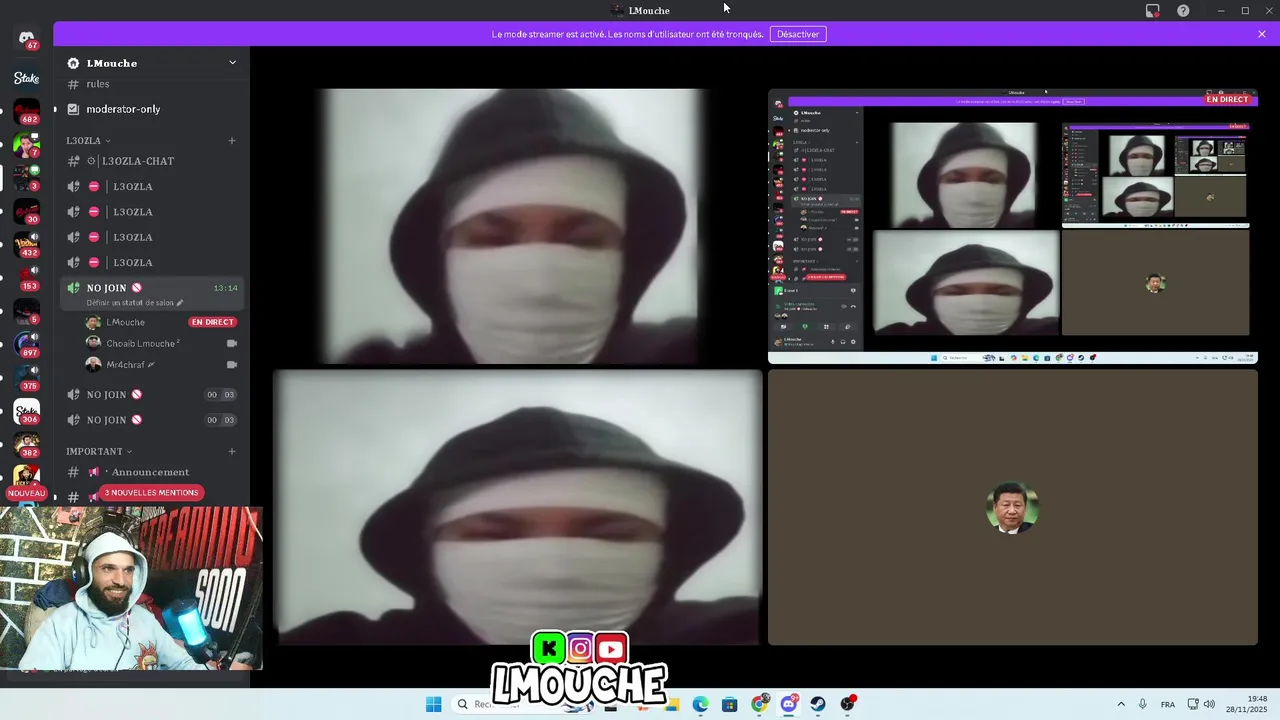The width and height of the screenshot is (1280, 720).
Task: Open the volume tray icon
Action: pyautogui.click(x=1209, y=704)
